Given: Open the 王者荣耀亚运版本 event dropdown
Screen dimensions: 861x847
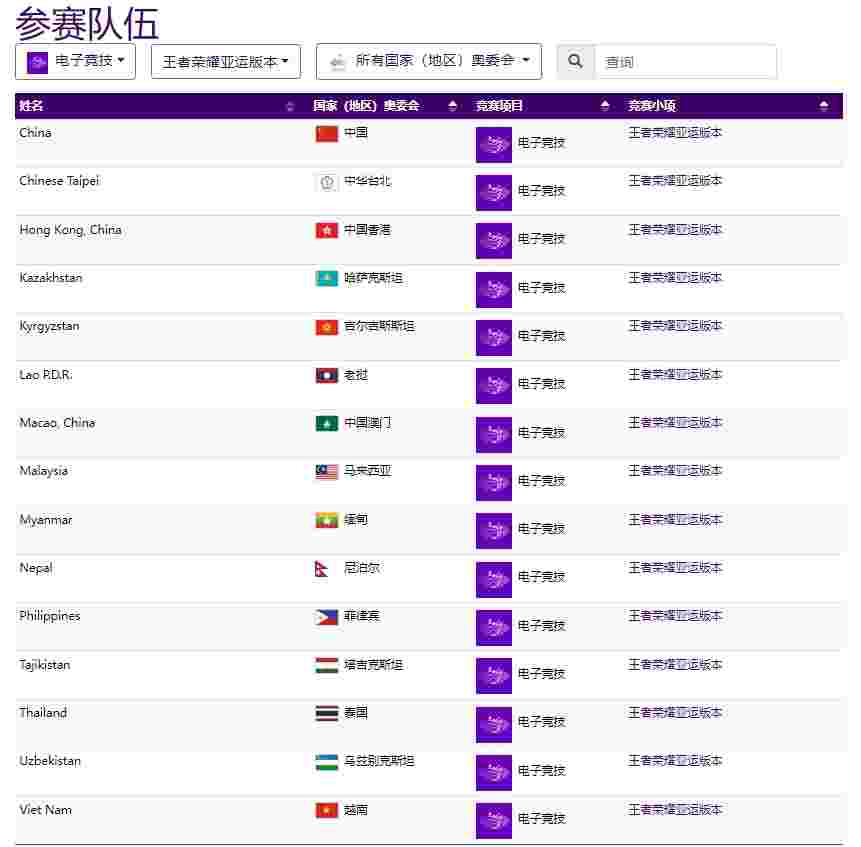Looking at the screenshot, I should (226, 61).
